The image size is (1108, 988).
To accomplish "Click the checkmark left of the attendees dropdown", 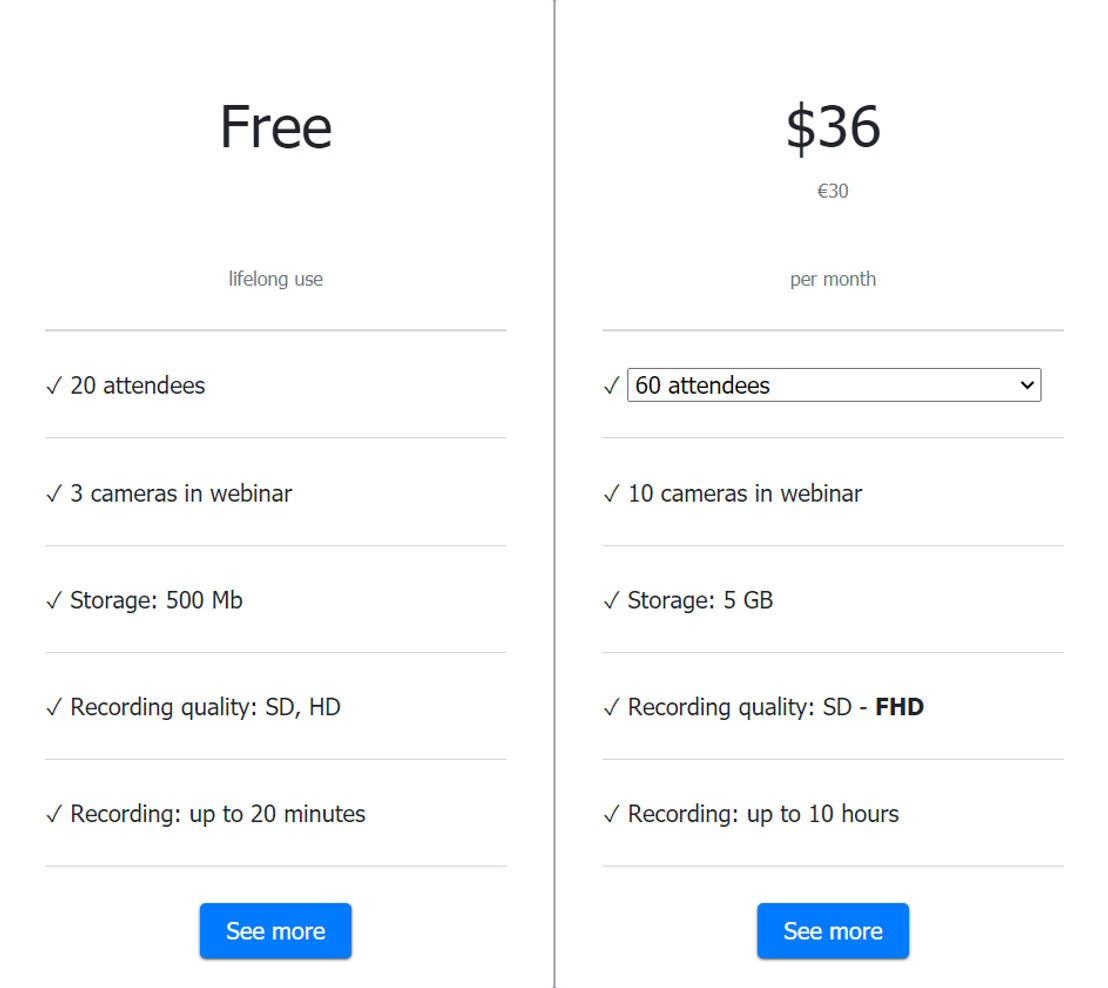I will [x=611, y=386].
